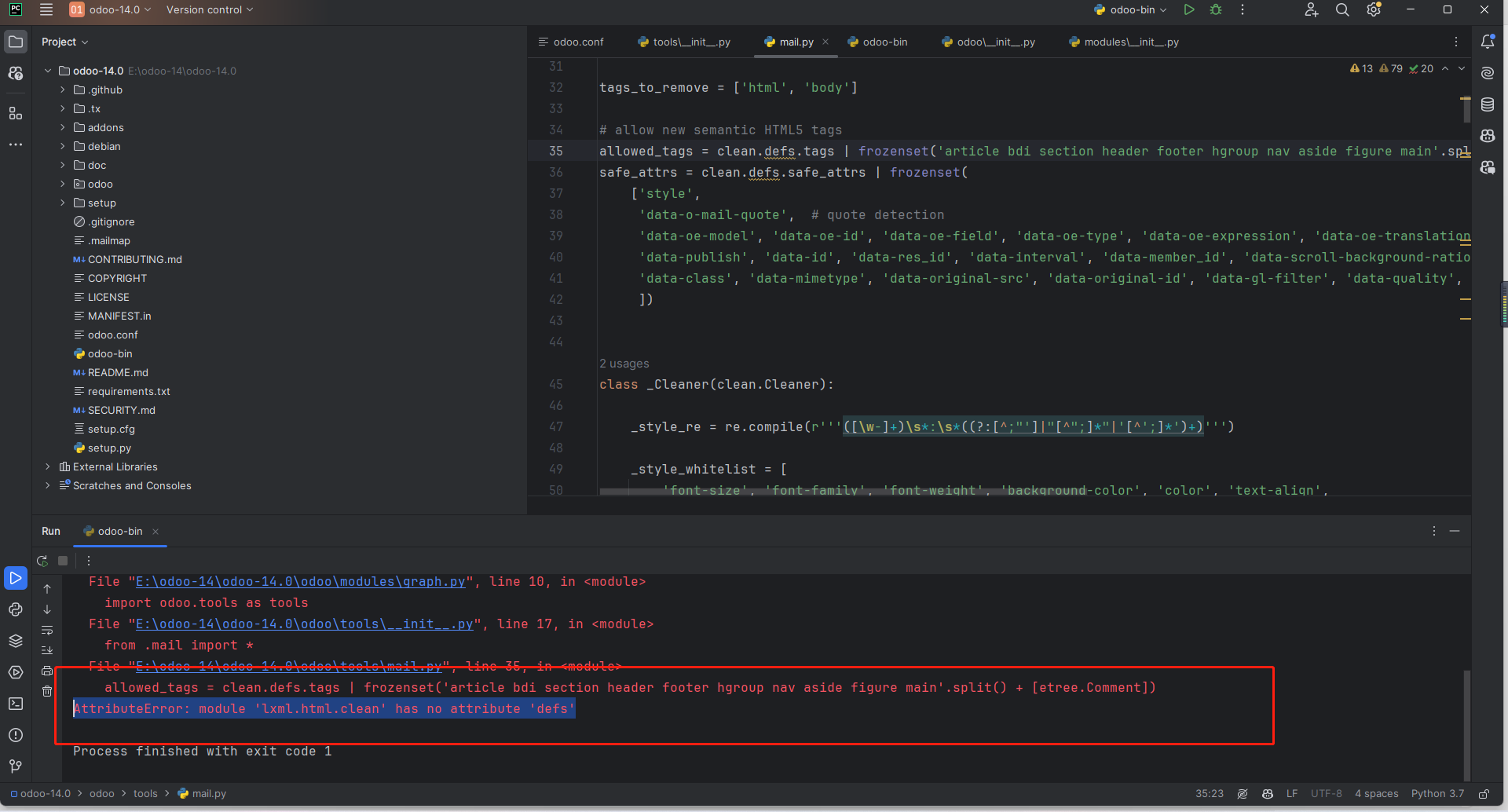Open Version control dropdown
Viewport: 1508px width, 812px height.
pyautogui.click(x=210, y=9)
